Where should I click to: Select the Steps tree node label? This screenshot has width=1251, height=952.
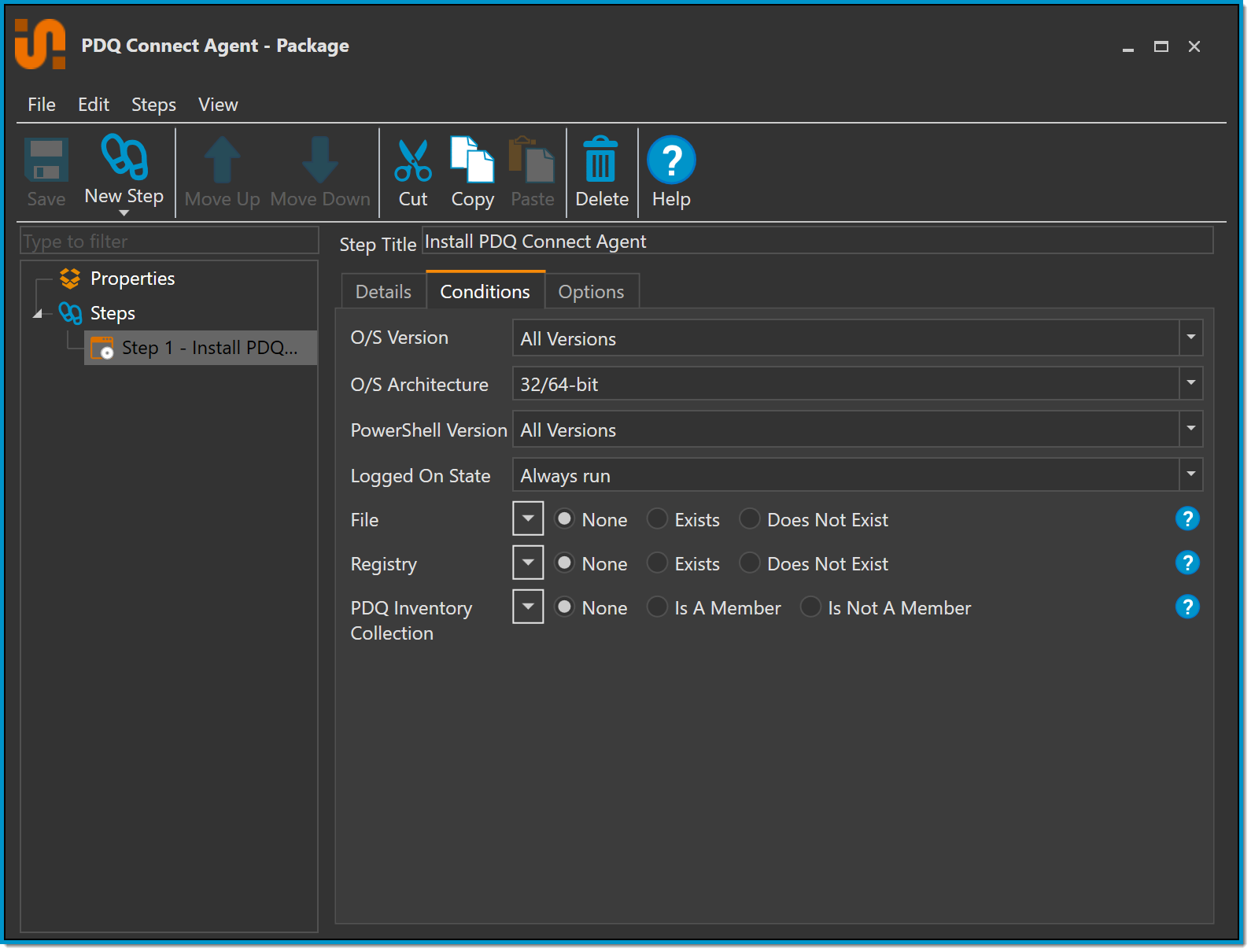[x=113, y=313]
